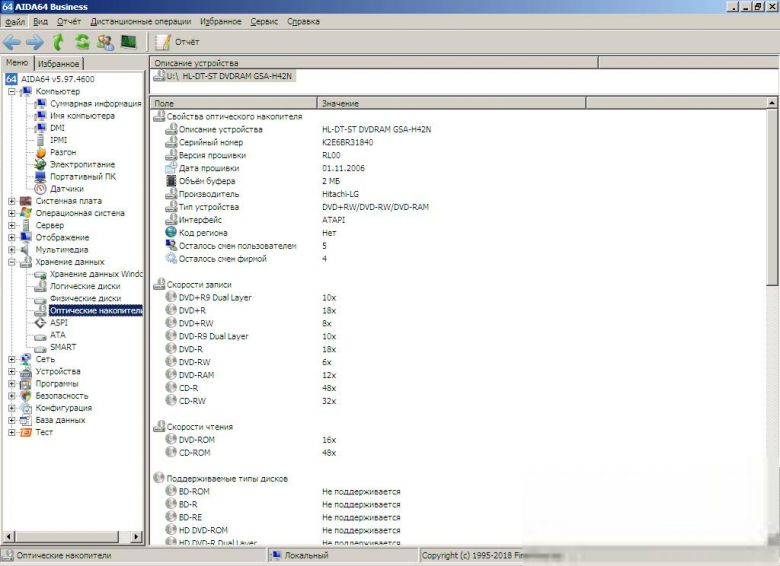Viewport: 780px width, 566px height.
Task: Click the Объём буфера chip icon
Action: [171, 181]
